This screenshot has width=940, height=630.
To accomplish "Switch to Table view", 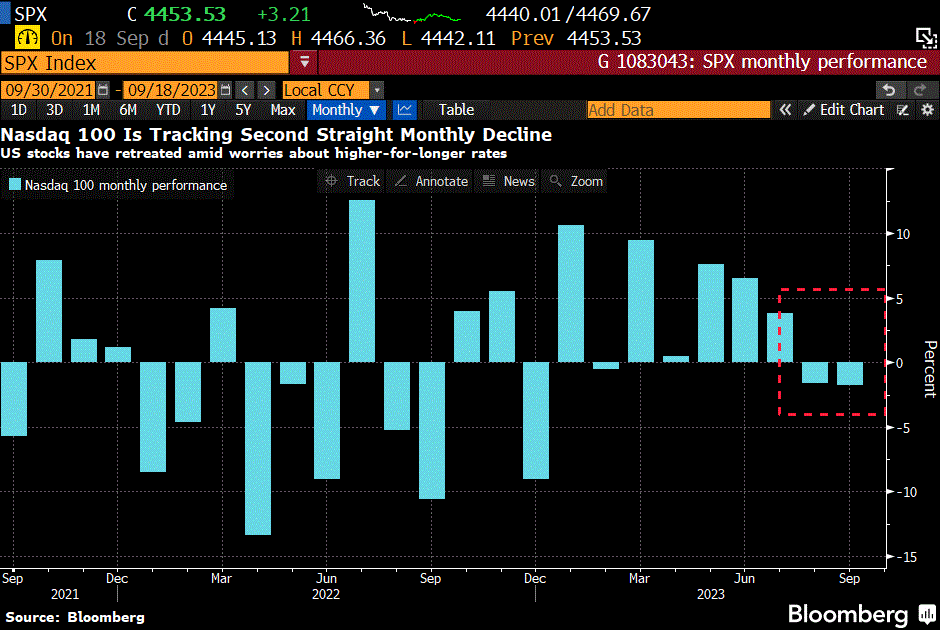I will 456,110.
